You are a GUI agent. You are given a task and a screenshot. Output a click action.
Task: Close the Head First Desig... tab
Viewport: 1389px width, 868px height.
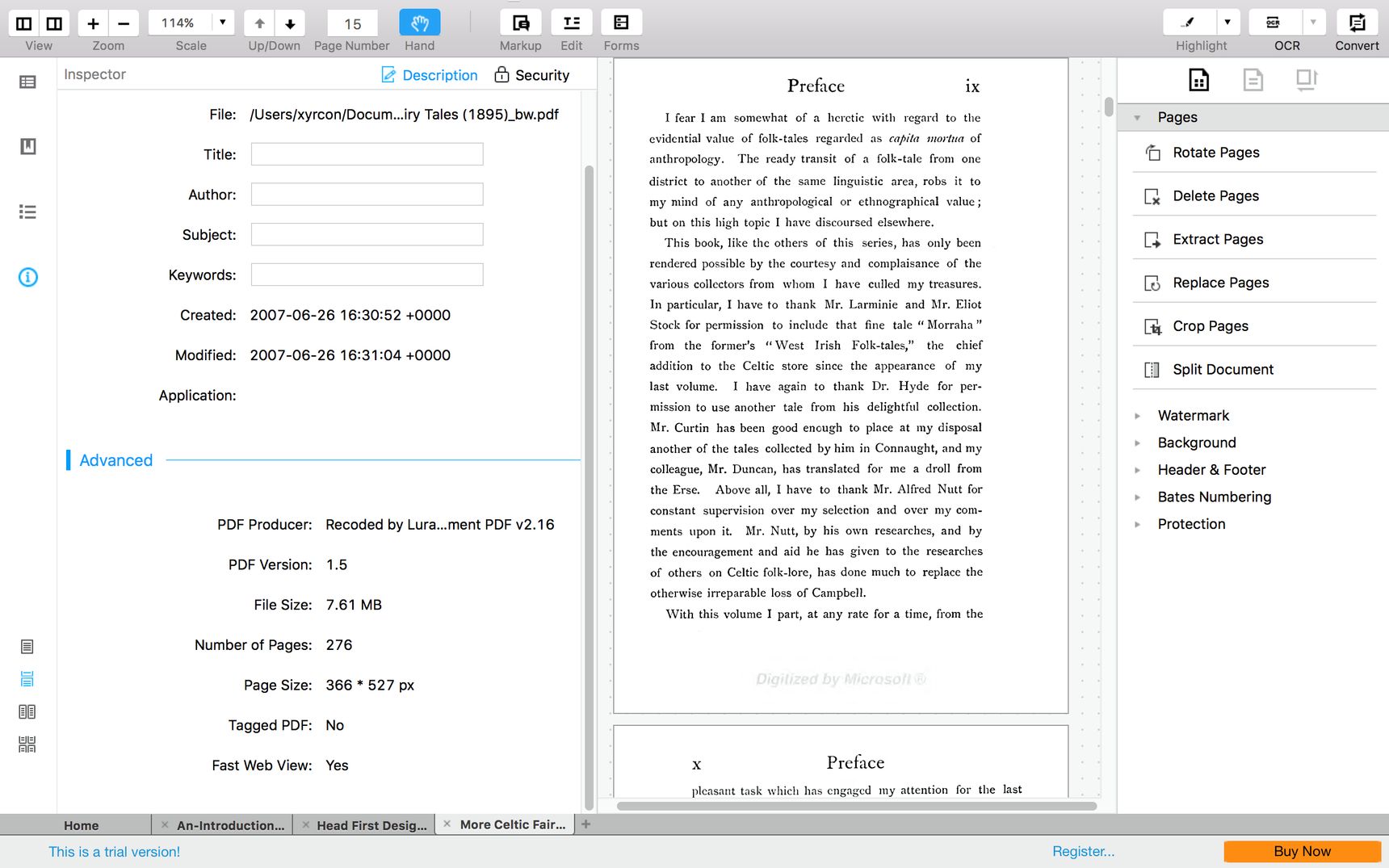click(305, 825)
